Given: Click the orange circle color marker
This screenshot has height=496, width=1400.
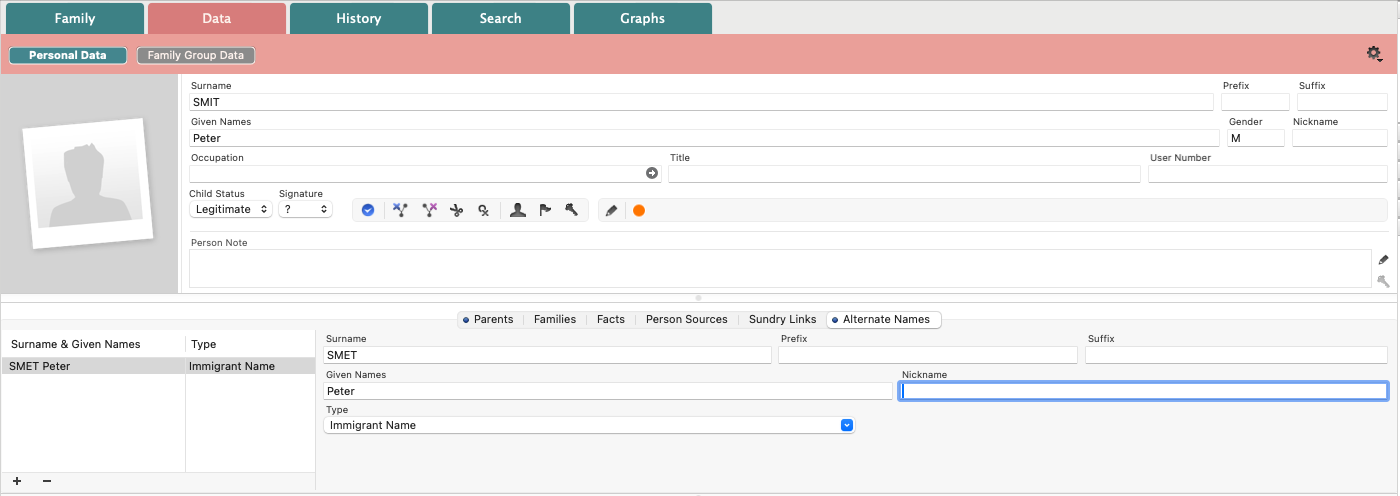Looking at the screenshot, I should click(x=639, y=210).
